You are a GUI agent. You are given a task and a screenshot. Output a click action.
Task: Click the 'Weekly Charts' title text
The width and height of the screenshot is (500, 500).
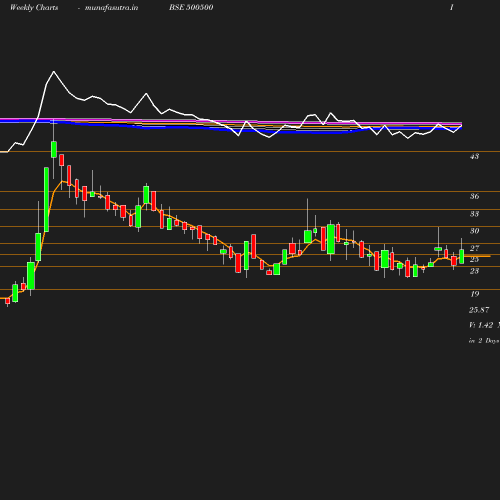tap(34, 8)
